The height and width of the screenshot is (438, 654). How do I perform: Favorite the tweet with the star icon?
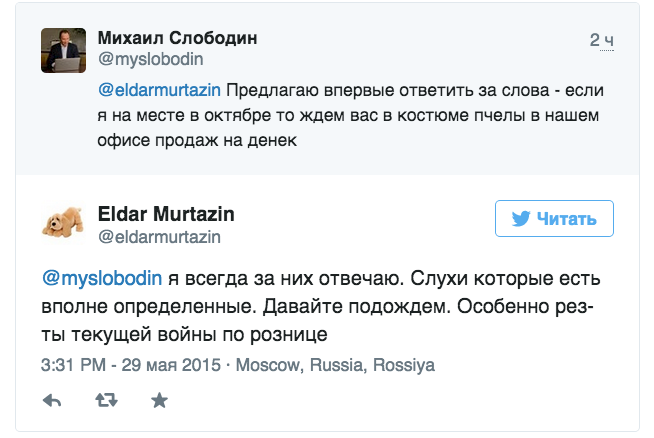[159, 401]
